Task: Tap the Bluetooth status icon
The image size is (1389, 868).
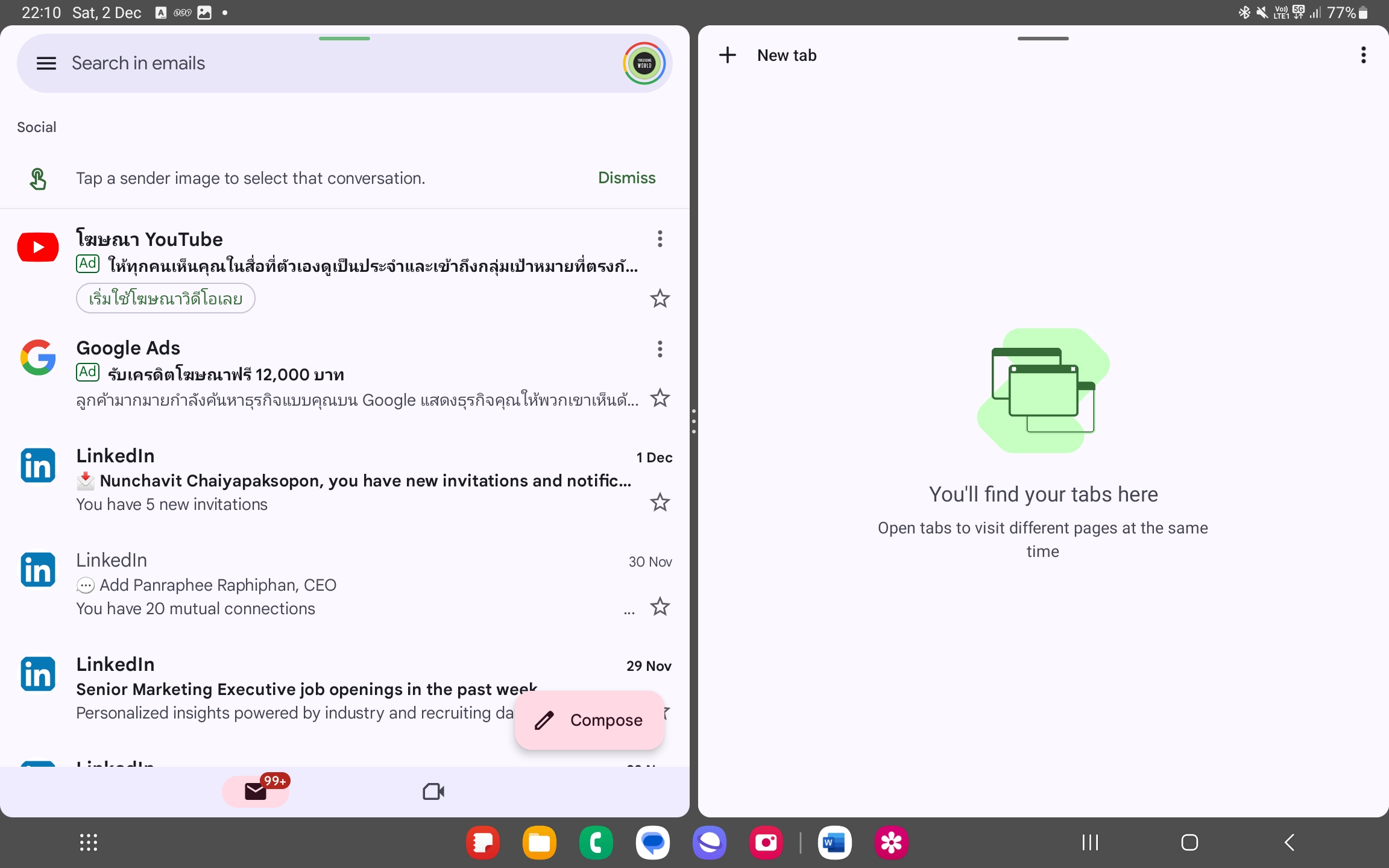Action: click(x=1244, y=13)
